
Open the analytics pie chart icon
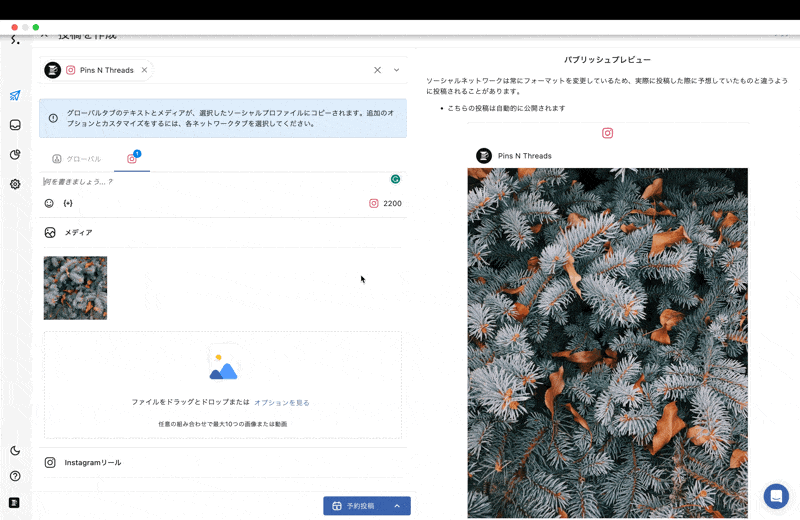pyautogui.click(x=15, y=155)
